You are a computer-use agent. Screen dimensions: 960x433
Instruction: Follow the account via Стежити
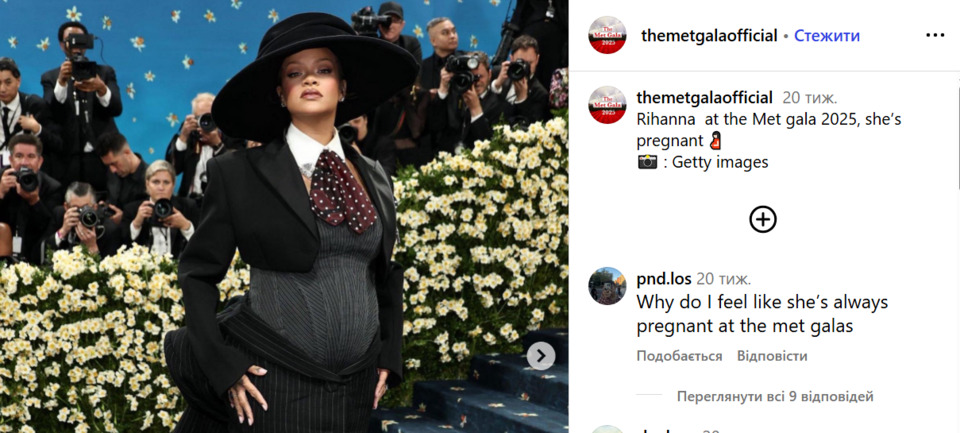click(x=827, y=36)
